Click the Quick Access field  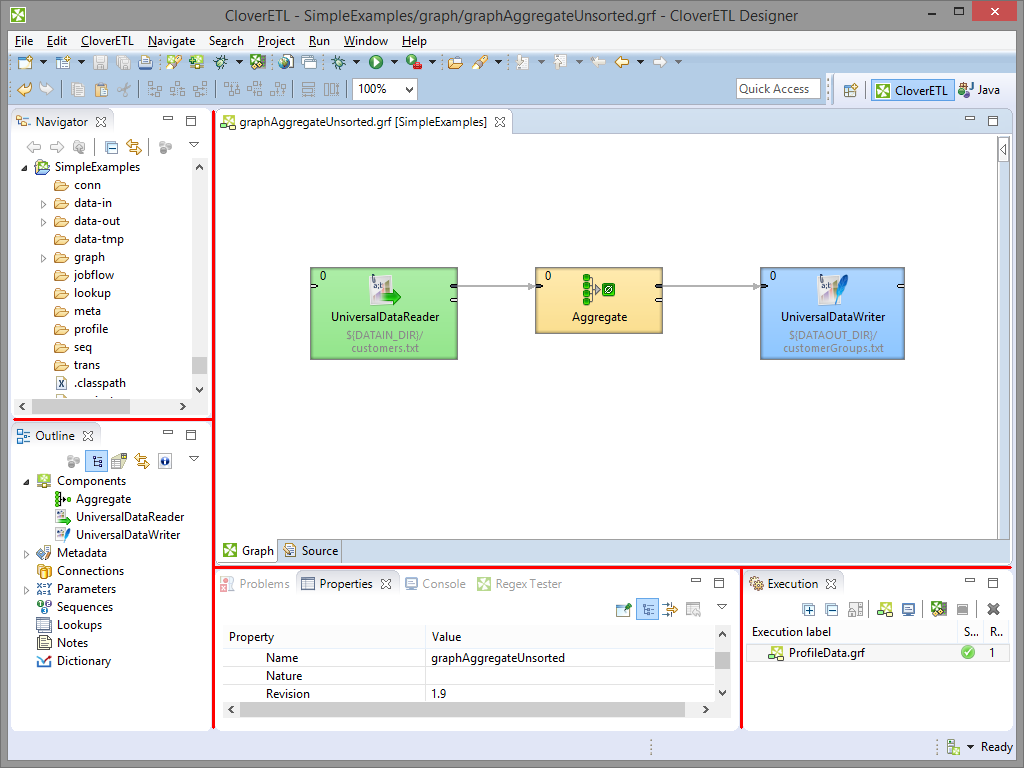(x=778, y=89)
